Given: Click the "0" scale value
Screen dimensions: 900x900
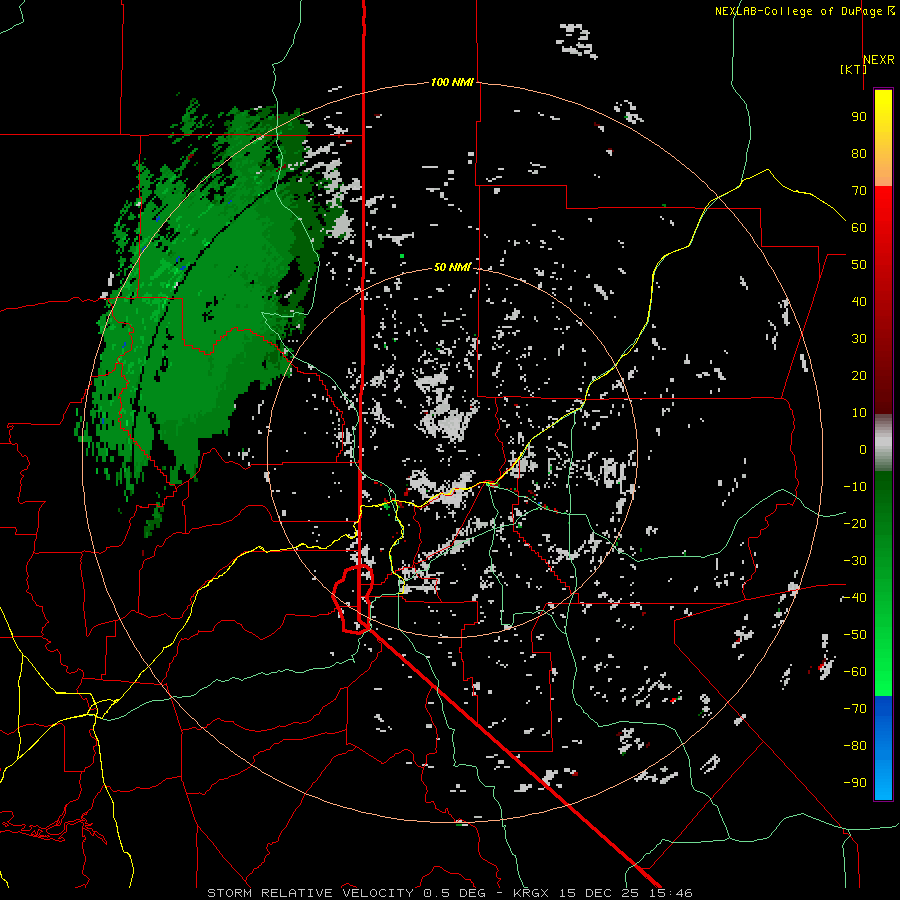Looking at the screenshot, I should click(x=863, y=450).
